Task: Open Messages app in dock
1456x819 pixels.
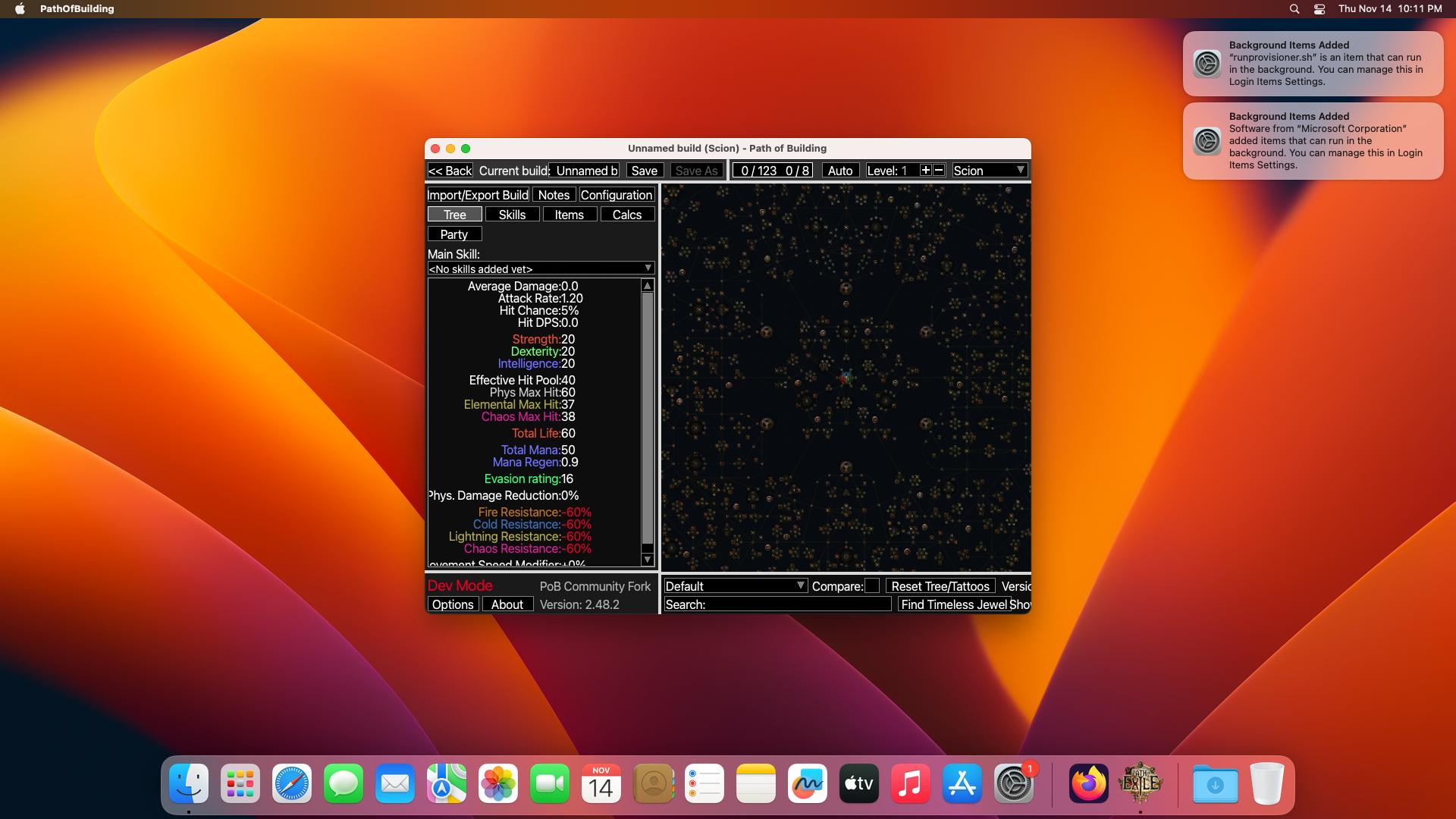Action: 344,783
